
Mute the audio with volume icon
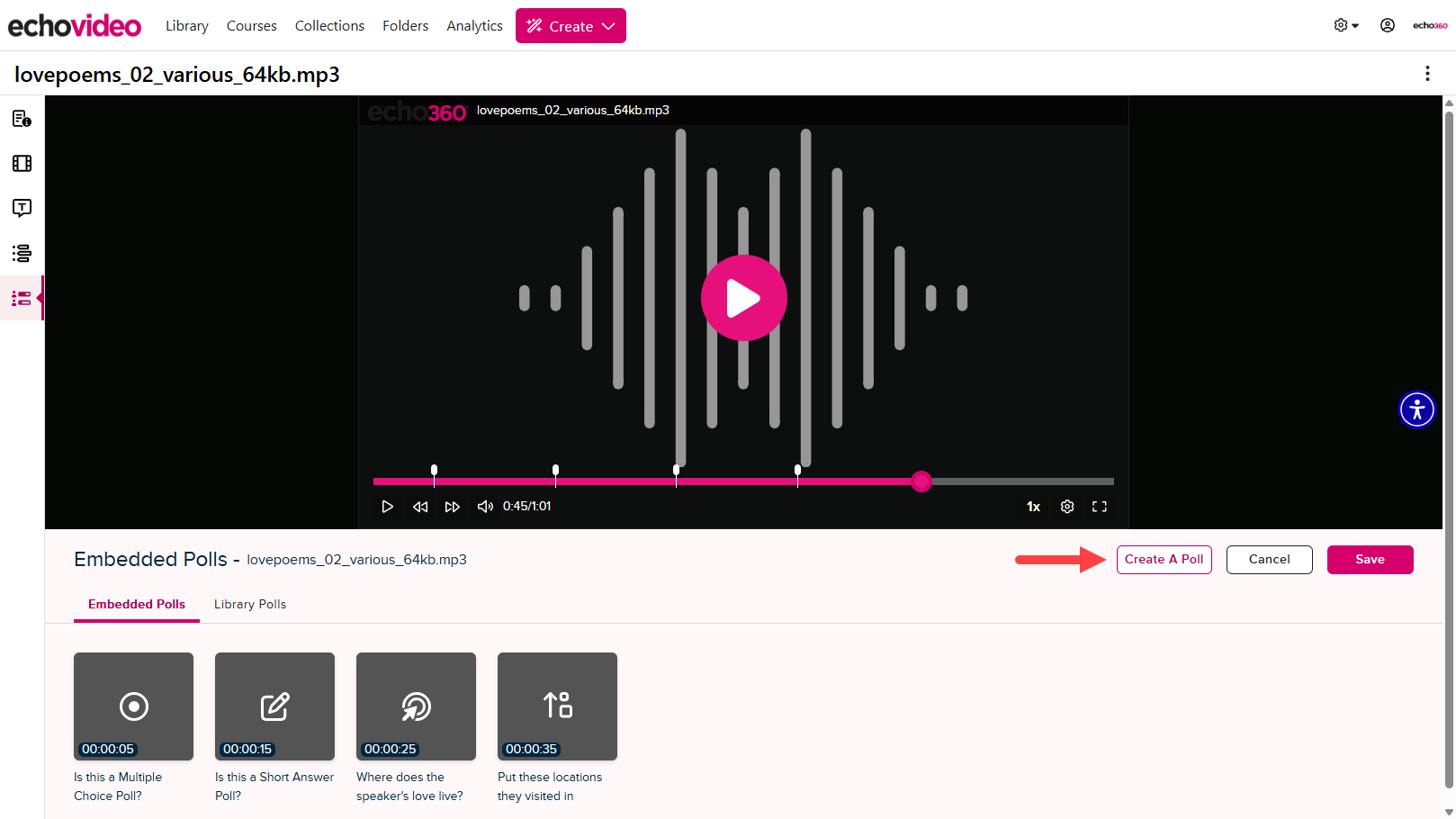(485, 507)
